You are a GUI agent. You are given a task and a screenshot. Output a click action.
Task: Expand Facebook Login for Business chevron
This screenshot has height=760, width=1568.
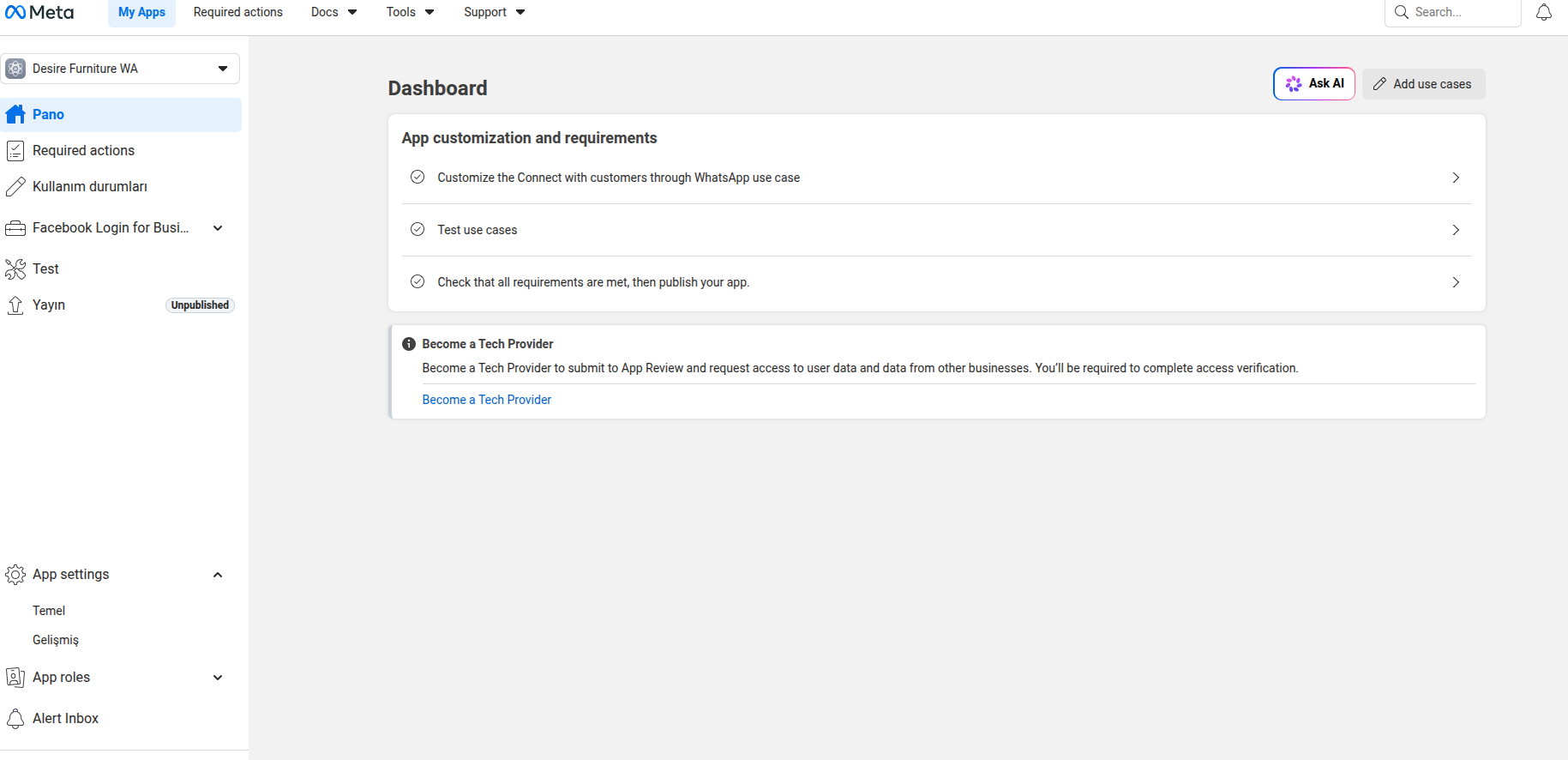coord(218,228)
